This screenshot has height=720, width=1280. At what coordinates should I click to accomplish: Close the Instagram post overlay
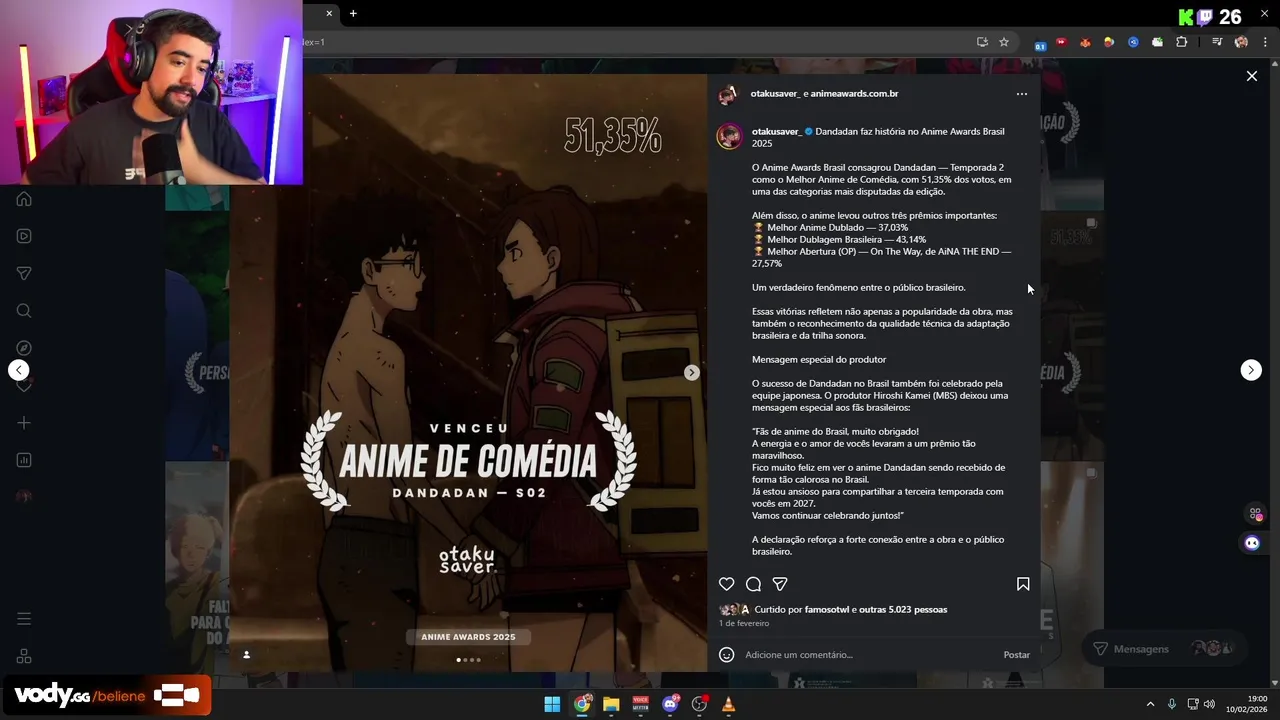tap(1251, 76)
